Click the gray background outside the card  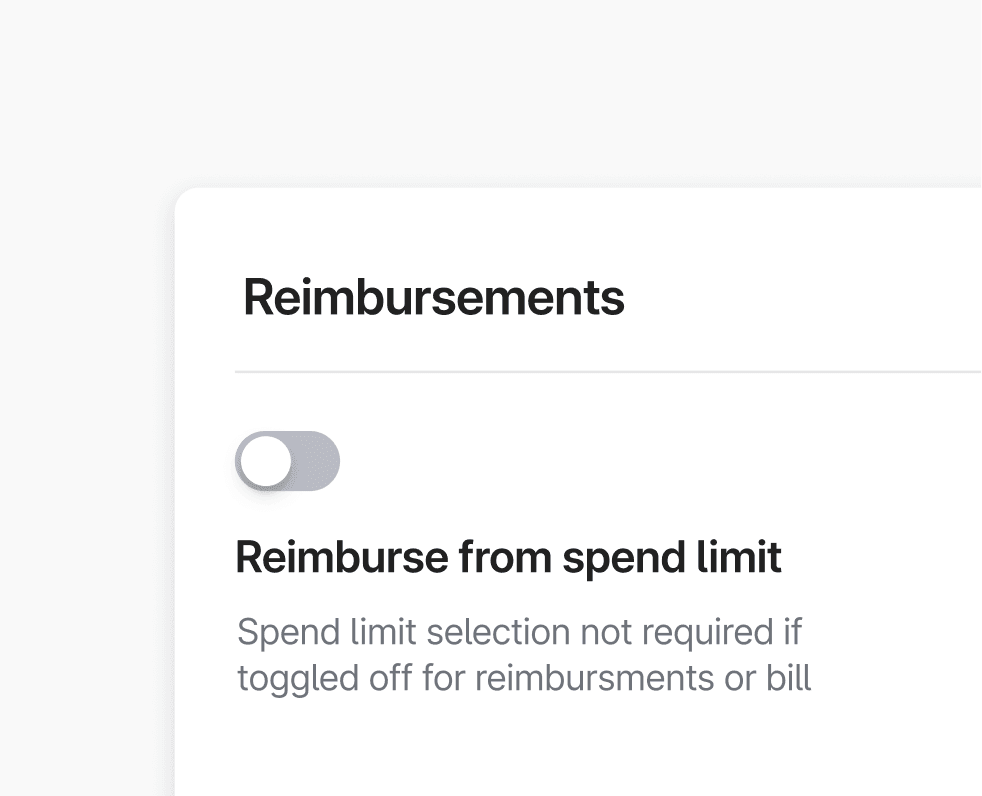tap(80, 400)
